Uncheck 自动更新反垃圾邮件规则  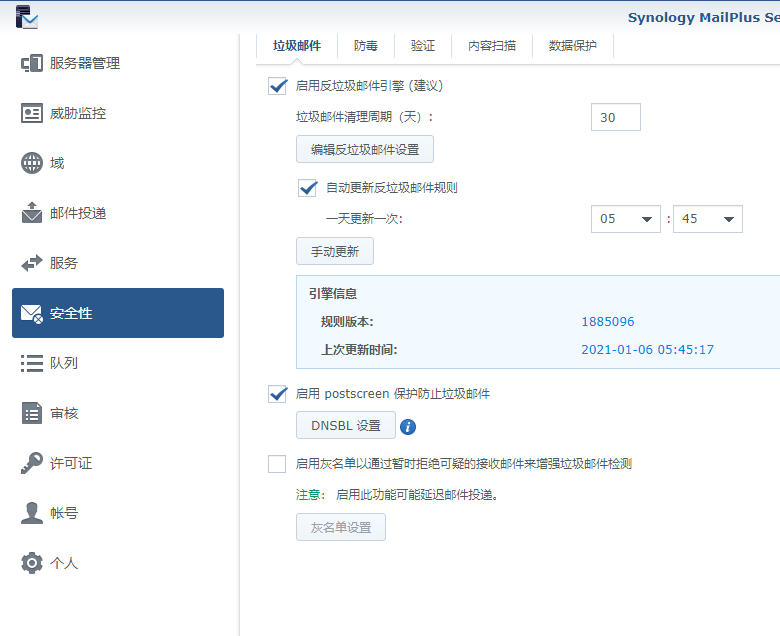click(308, 187)
